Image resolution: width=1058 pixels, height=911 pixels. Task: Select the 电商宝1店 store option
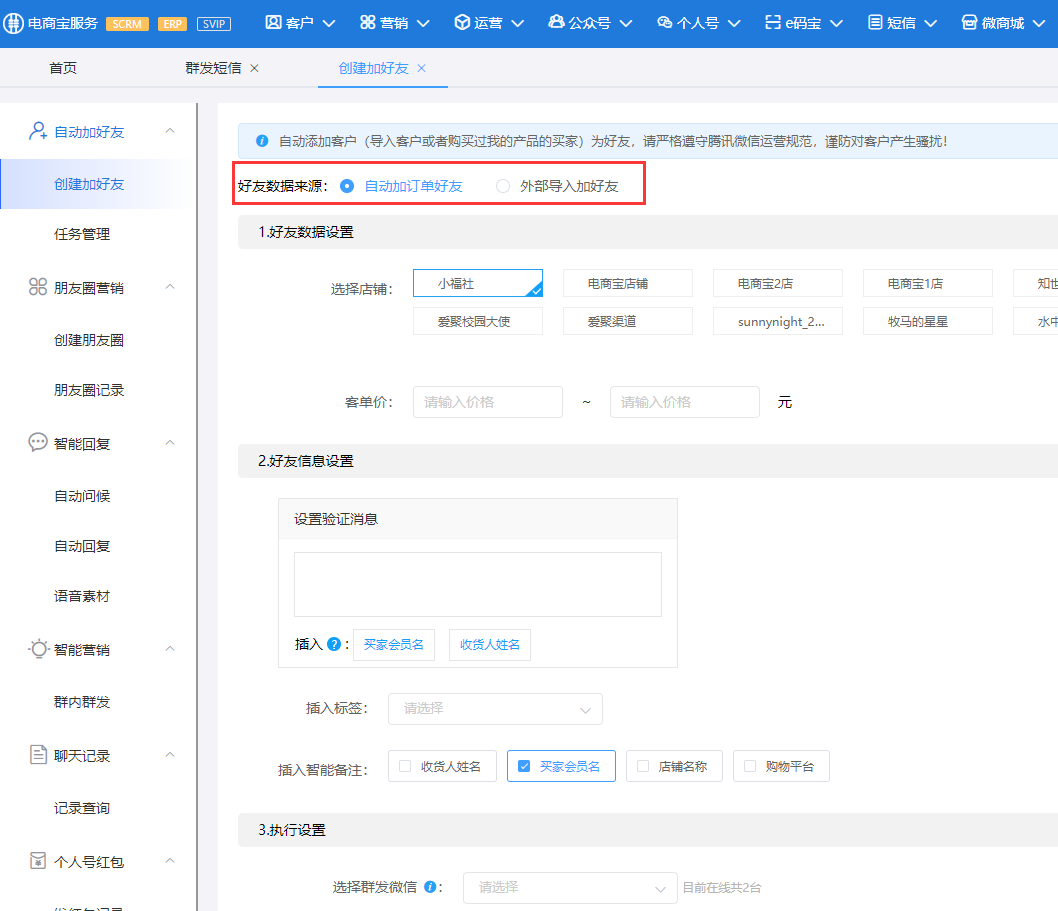[928, 283]
